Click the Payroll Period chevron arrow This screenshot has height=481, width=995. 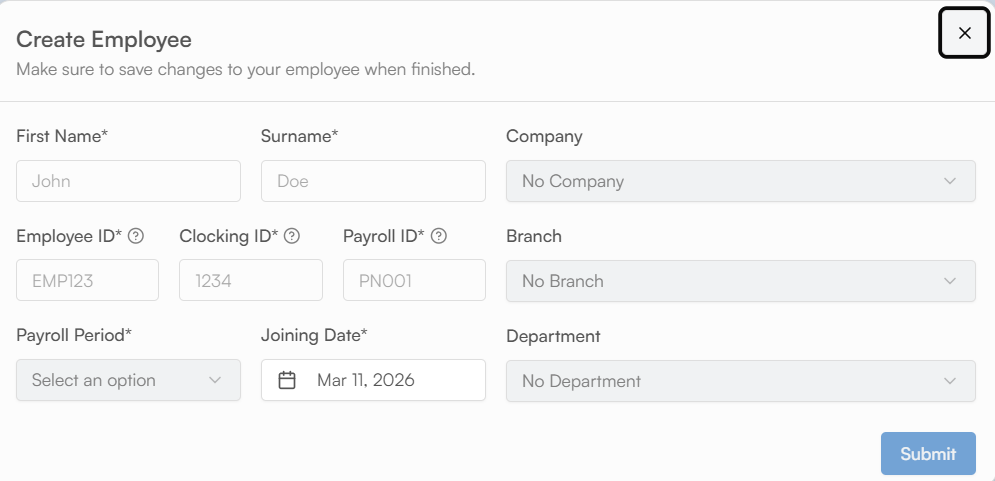[214, 380]
